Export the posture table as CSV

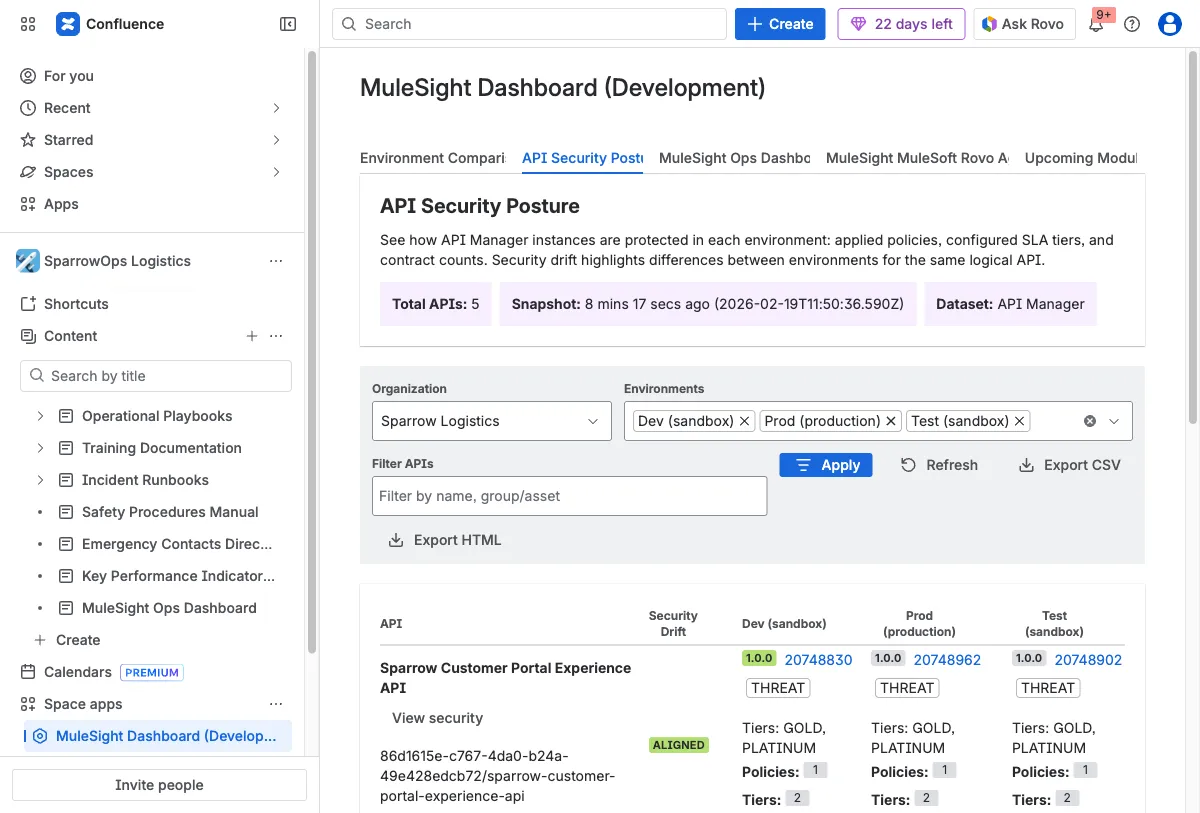tap(1068, 465)
